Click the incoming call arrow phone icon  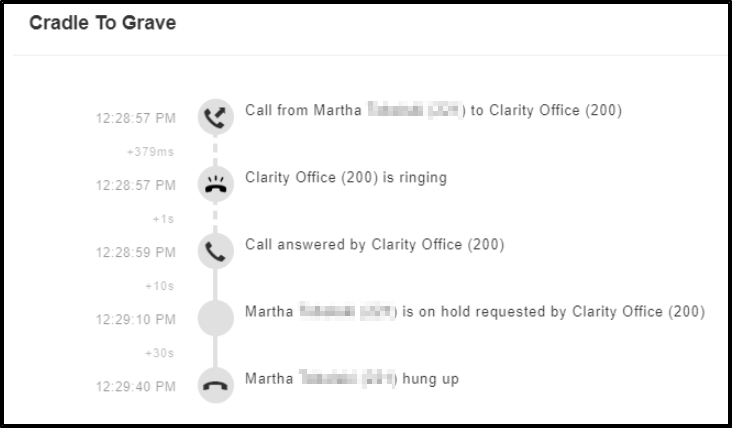coord(215,117)
